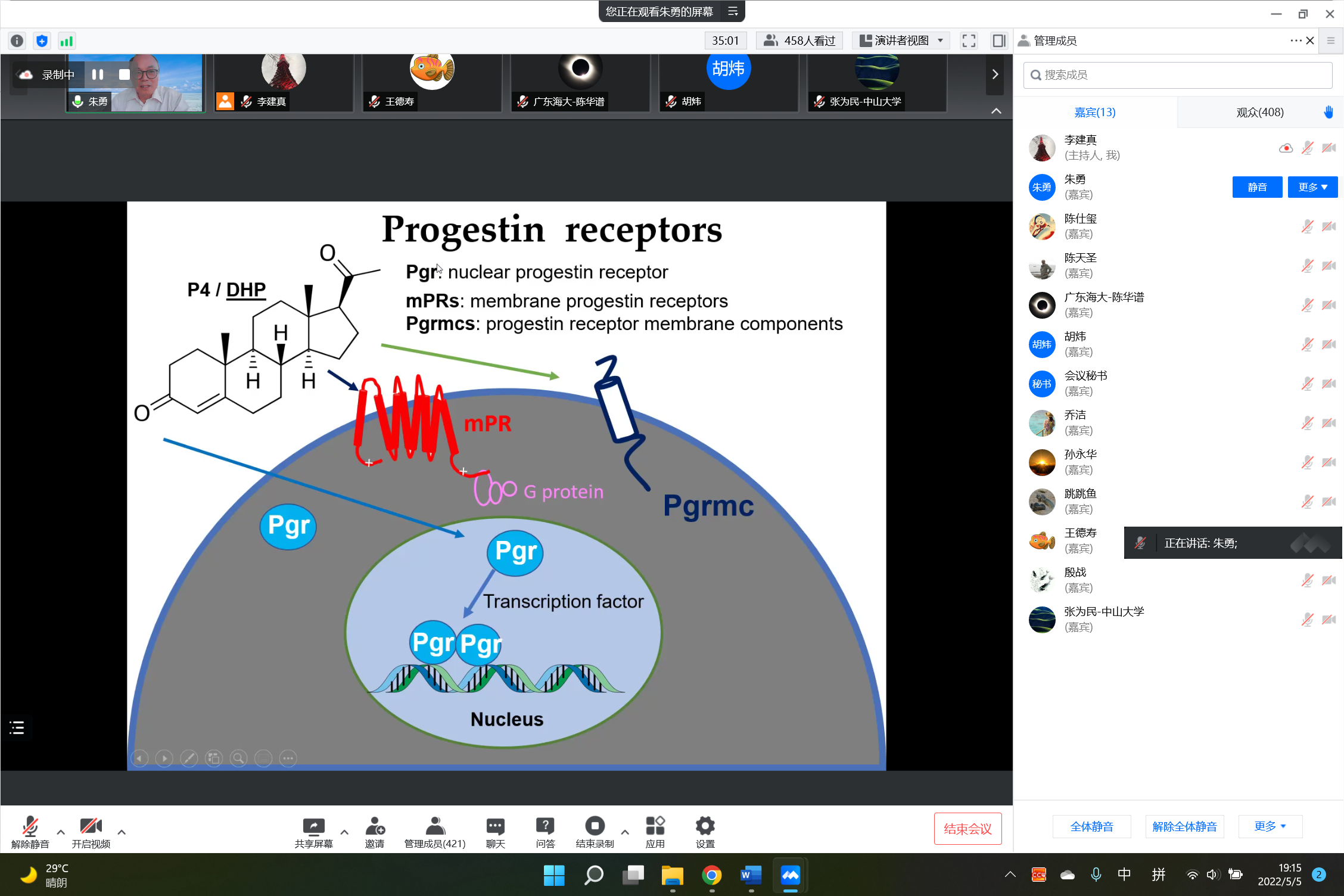Click the network signal status icon
Viewport: 1344px width, 896px height.
[66, 41]
